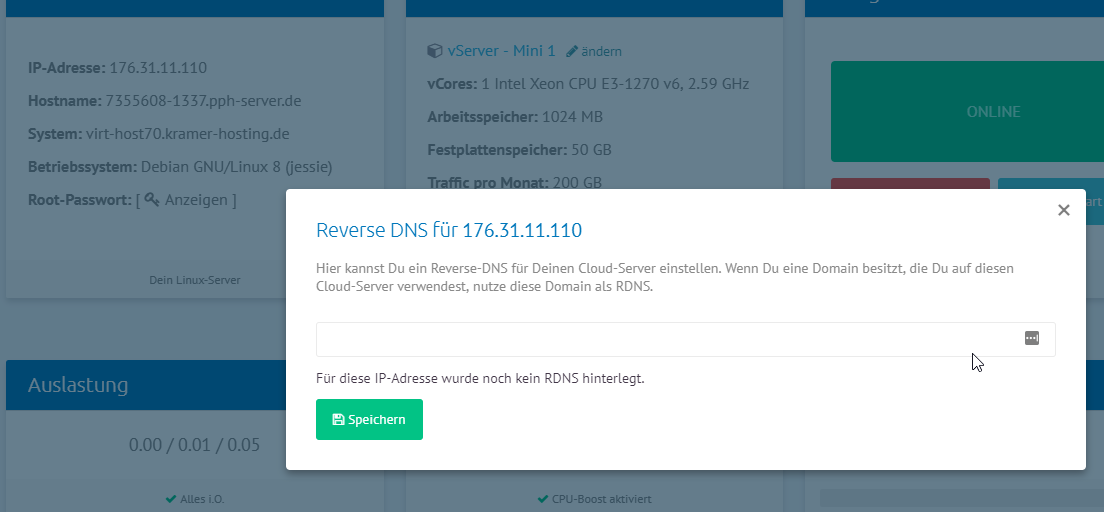The width and height of the screenshot is (1104, 512).
Task: Click the red button below ONLINE panel
Action: click(x=910, y=184)
